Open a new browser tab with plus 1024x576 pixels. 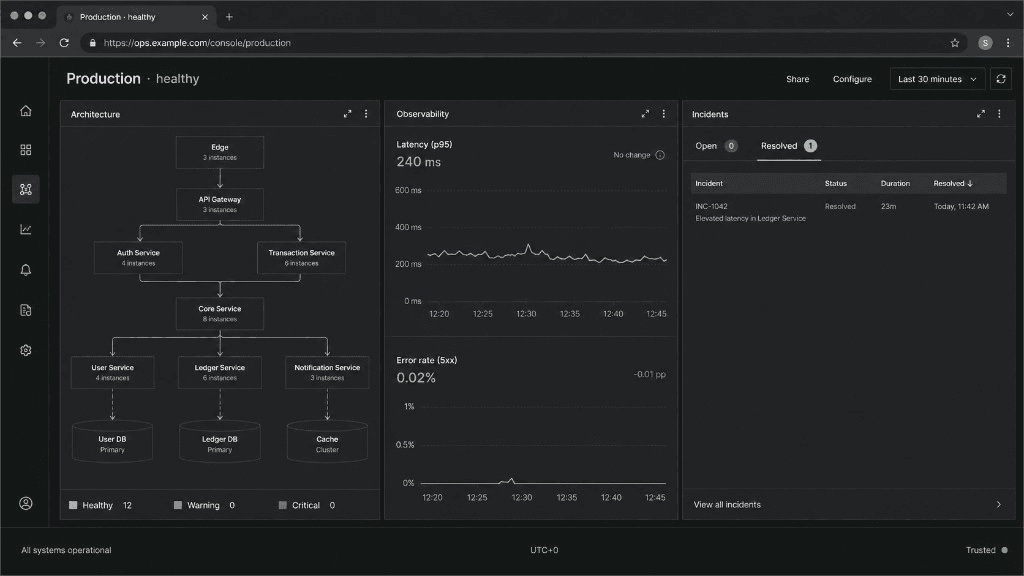click(x=229, y=17)
